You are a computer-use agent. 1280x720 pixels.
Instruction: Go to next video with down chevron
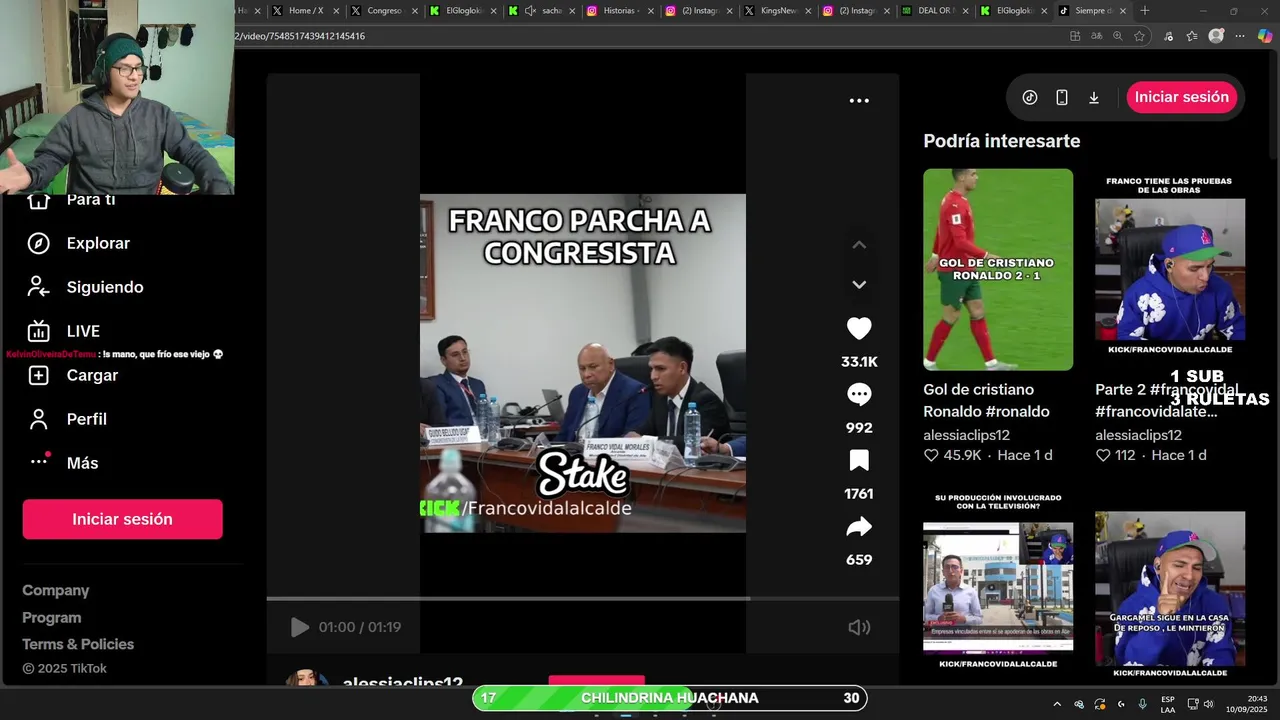859,285
